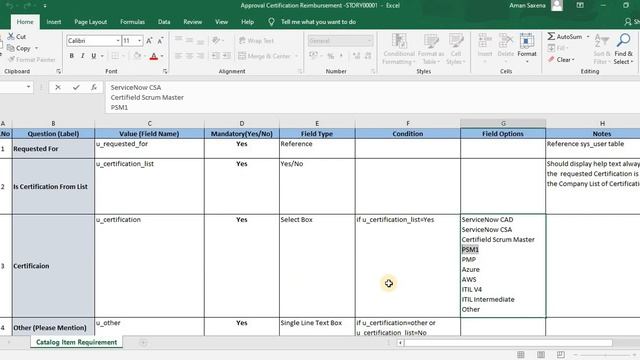Screen dimensions: 640x360
Task: Open the Format cells menu
Action: point(527,48)
